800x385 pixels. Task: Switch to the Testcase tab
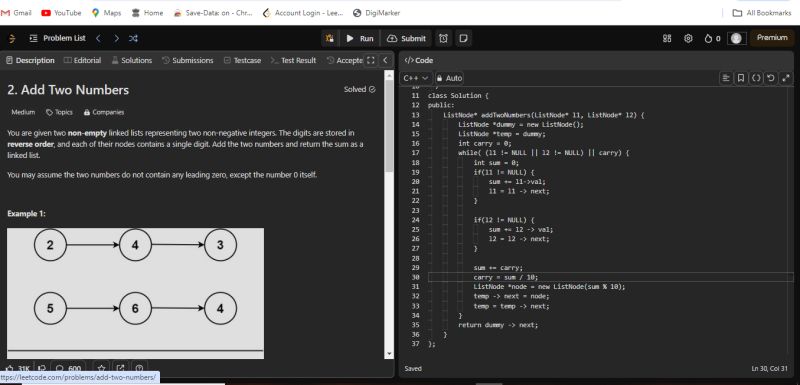click(x=242, y=60)
